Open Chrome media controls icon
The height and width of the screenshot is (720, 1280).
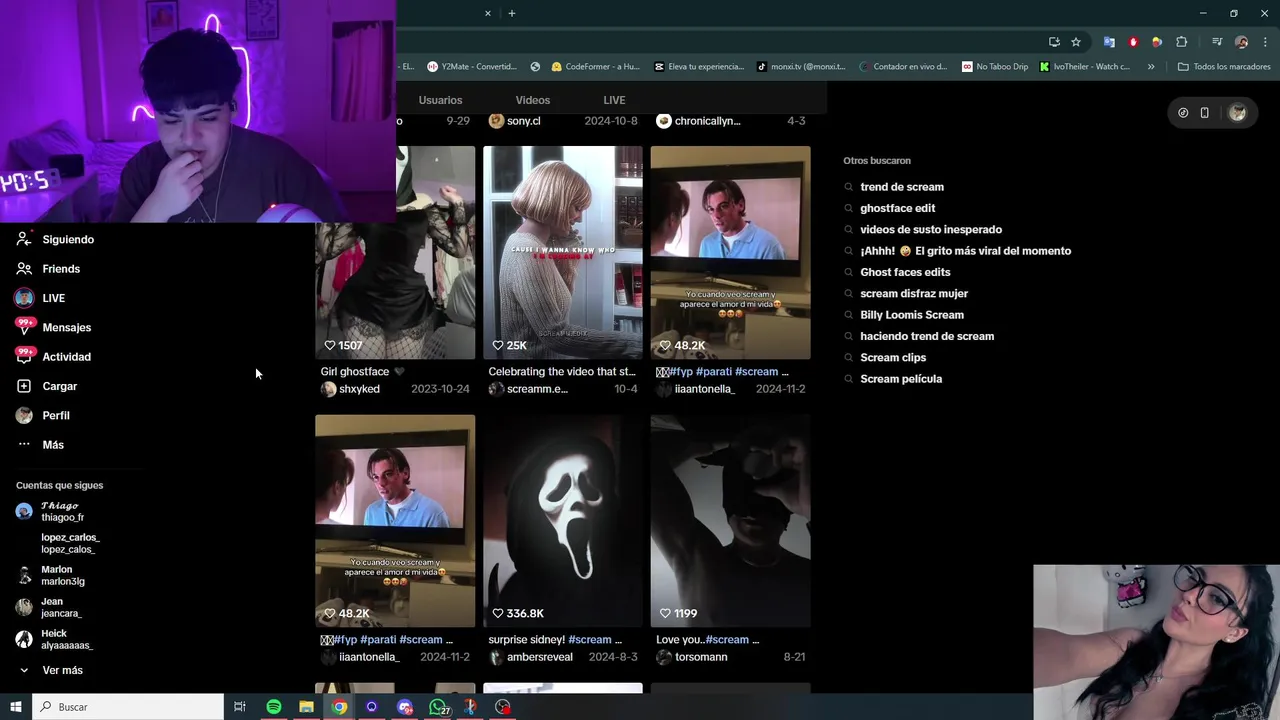pyautogui.click(x=1217, y=42)
